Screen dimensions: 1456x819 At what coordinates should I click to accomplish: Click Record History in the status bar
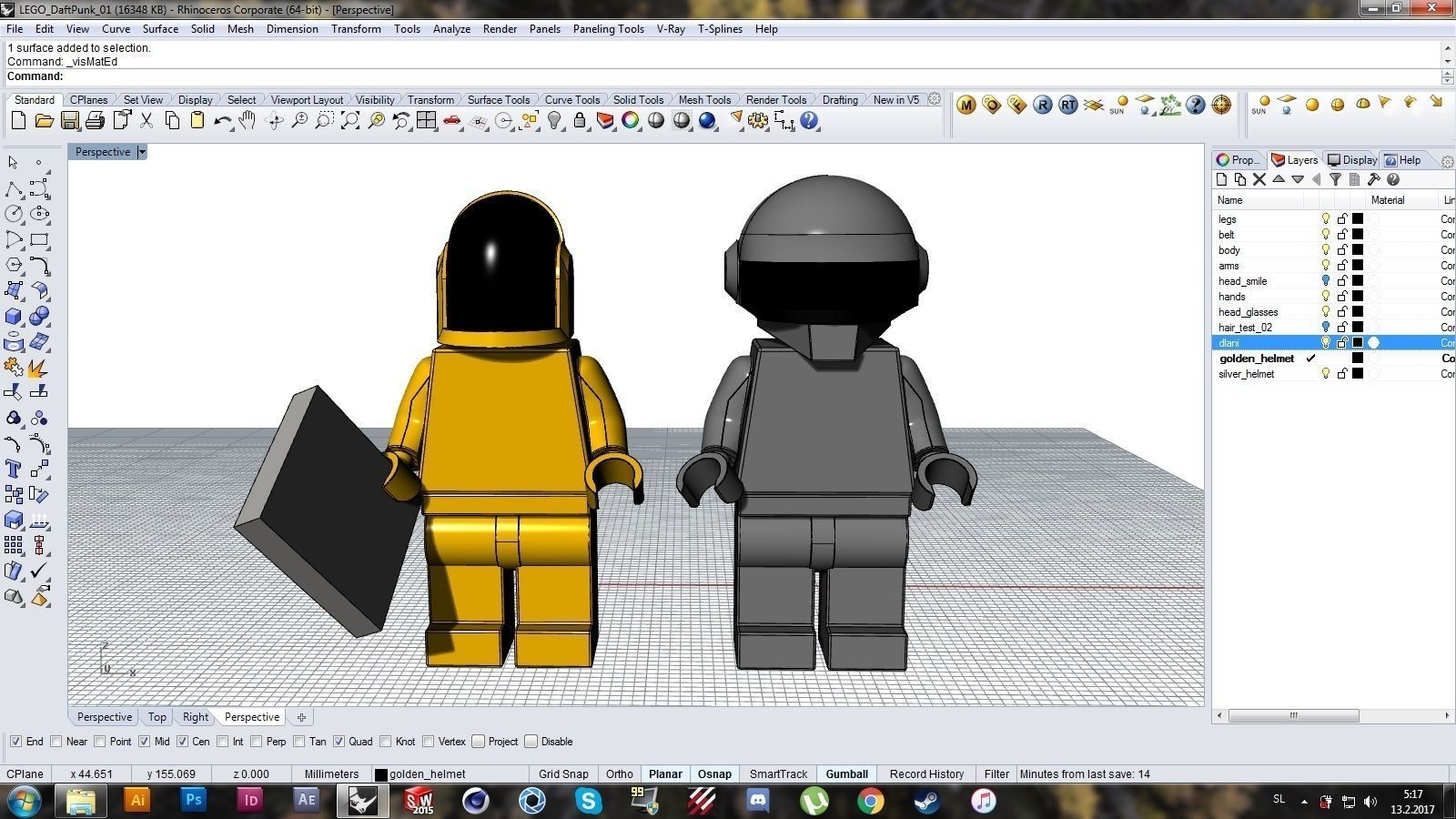tap(926, 774)
